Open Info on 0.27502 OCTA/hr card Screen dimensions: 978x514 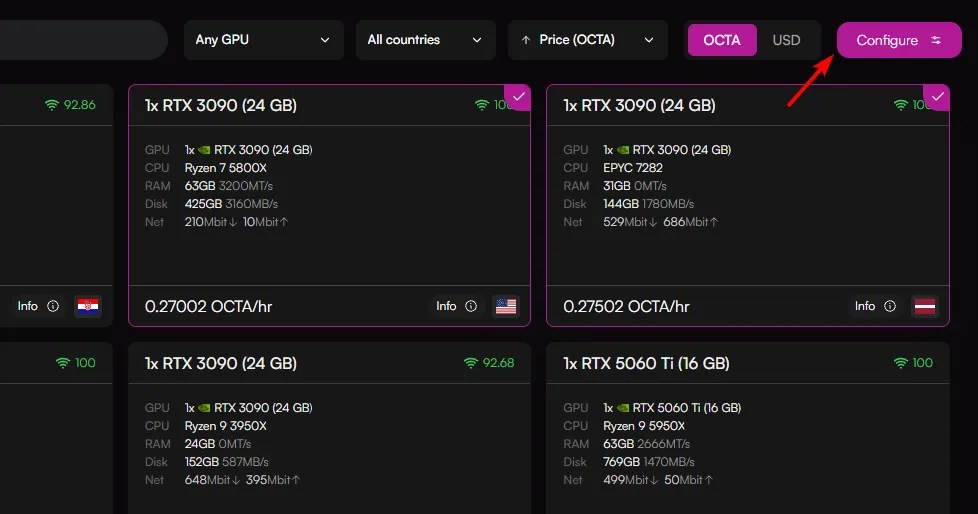[875, 306]
